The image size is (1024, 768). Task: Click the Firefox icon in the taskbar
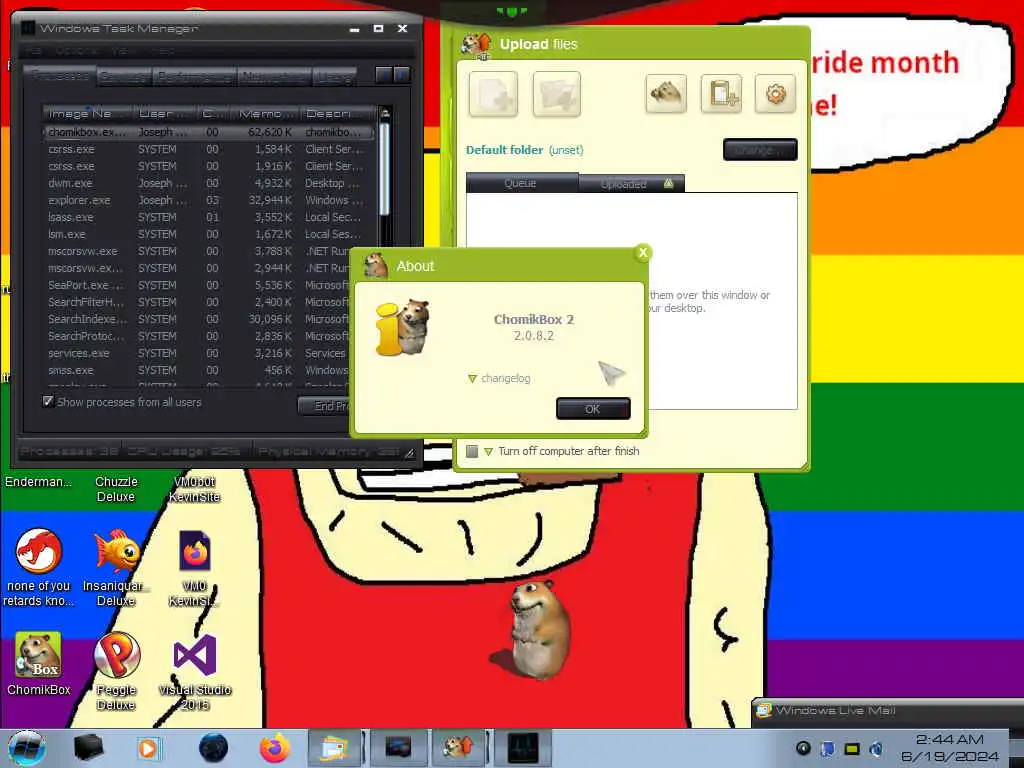click(274, 748)
